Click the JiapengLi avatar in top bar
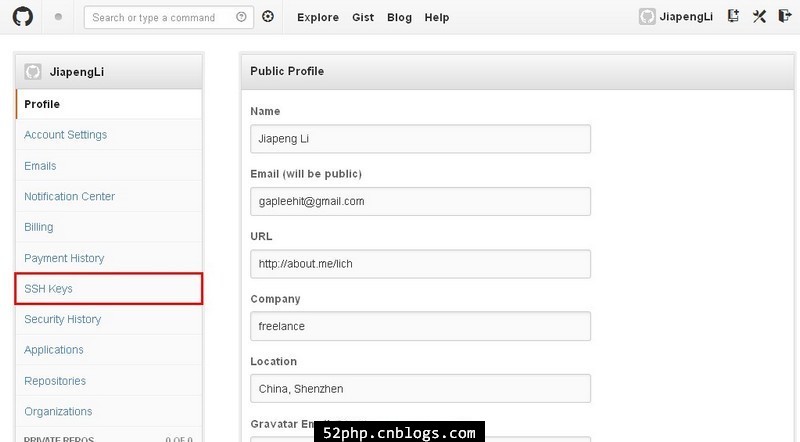Screen dimensions: 800x442 647,17
